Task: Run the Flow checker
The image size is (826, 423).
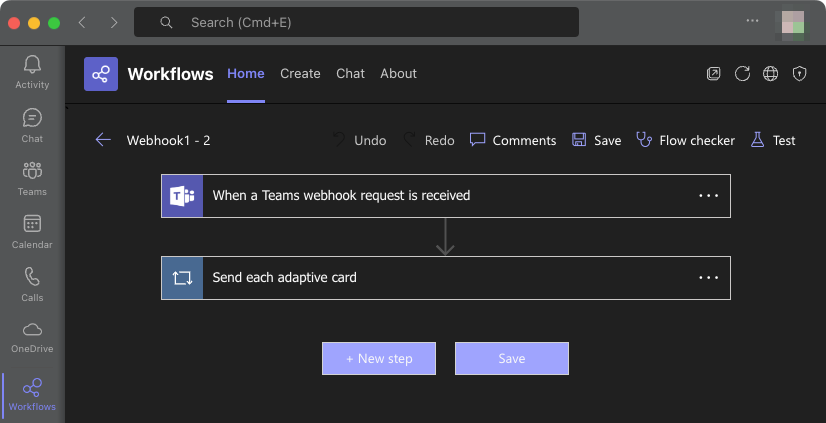Action: click(685, 140)
